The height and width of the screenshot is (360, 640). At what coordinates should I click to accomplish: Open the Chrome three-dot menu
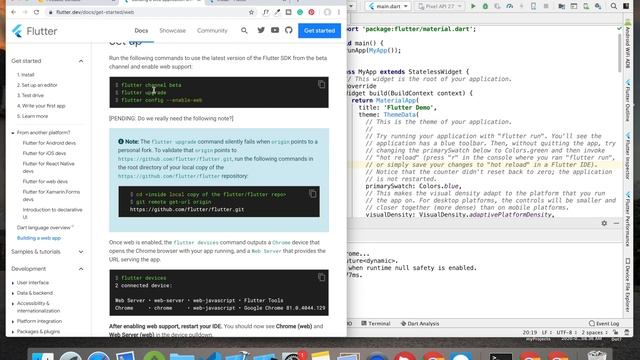pos(339,12)
